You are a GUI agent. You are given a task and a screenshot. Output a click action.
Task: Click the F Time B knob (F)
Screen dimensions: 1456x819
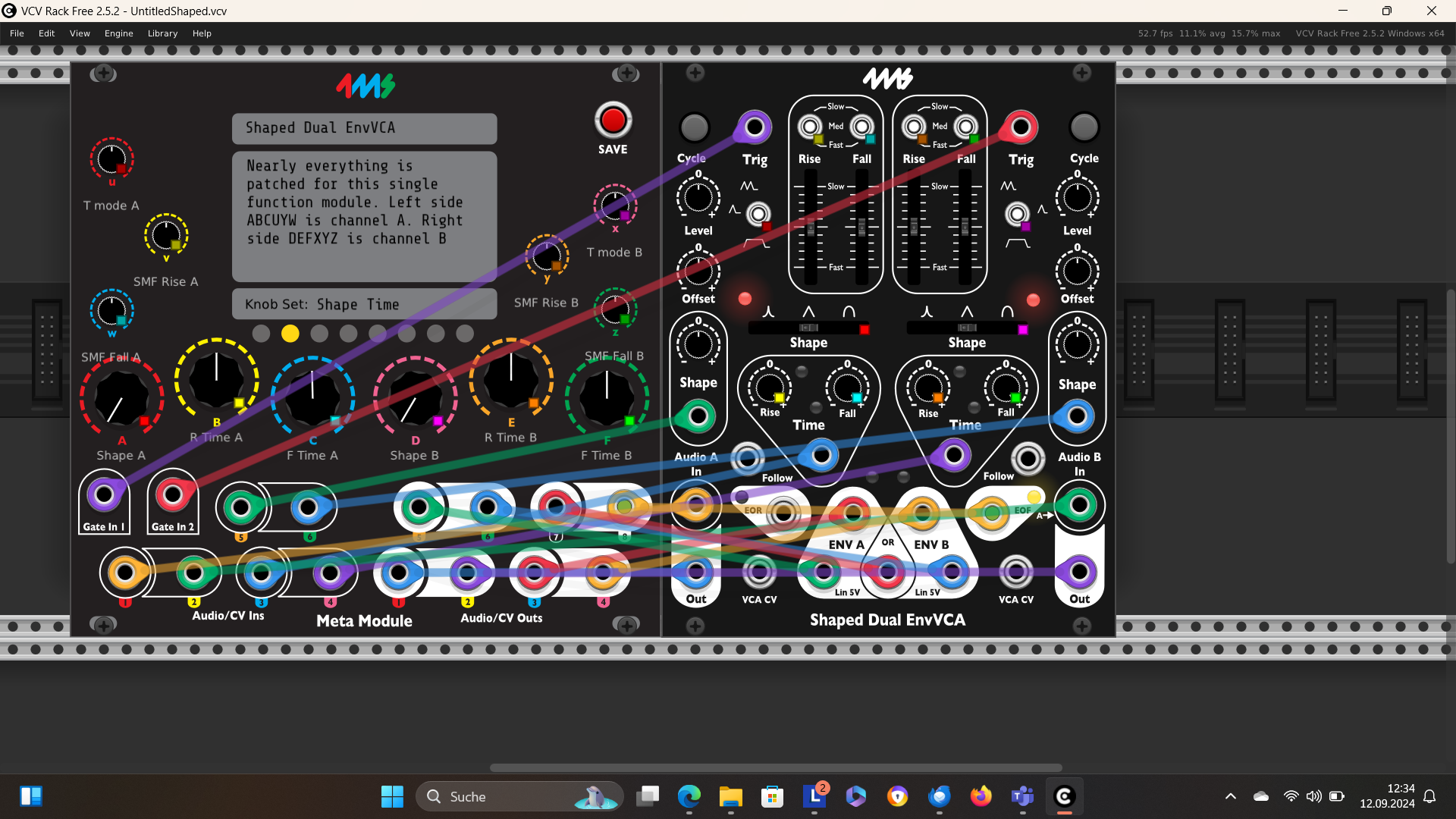[607, 397]
